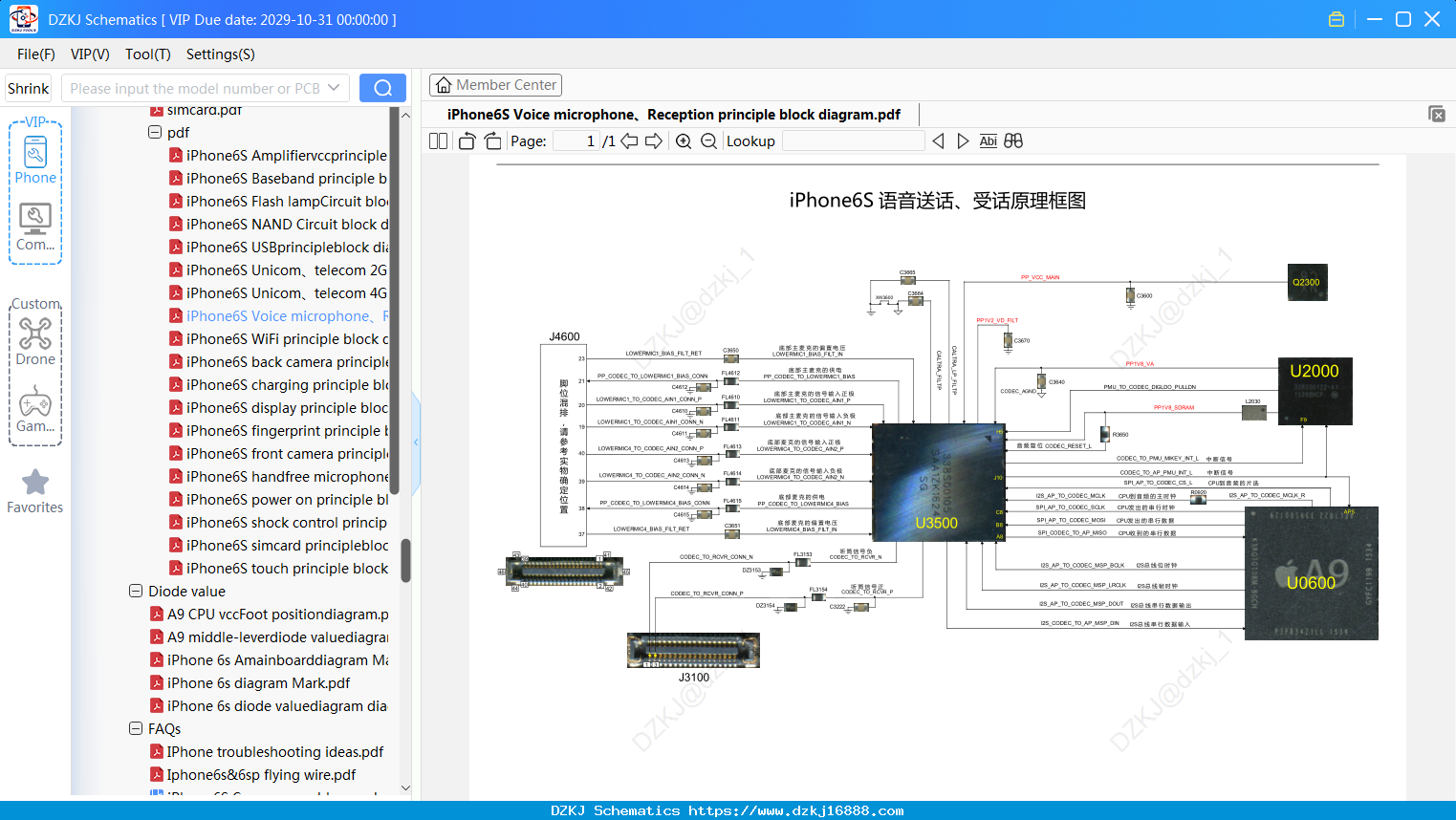Click PDF icon of IPhone troubleshooting ideas
Screen dimensions: 1456x820
pos(157,752)
